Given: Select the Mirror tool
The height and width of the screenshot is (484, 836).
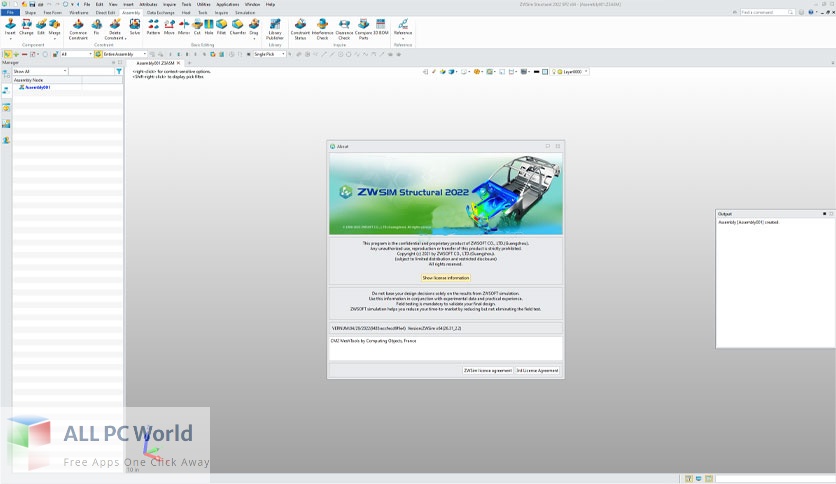Looking at the screenshot, I should [x=183, y=27].
